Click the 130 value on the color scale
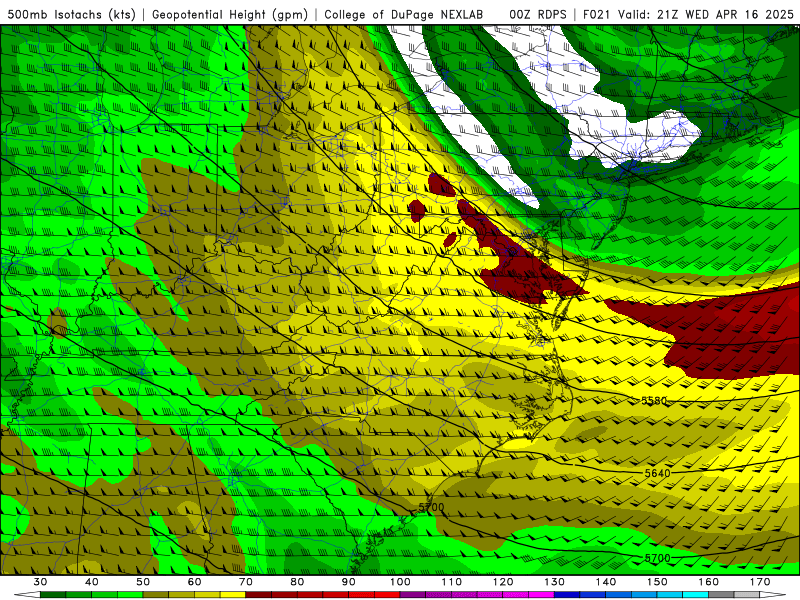 (x=555, y=582)
